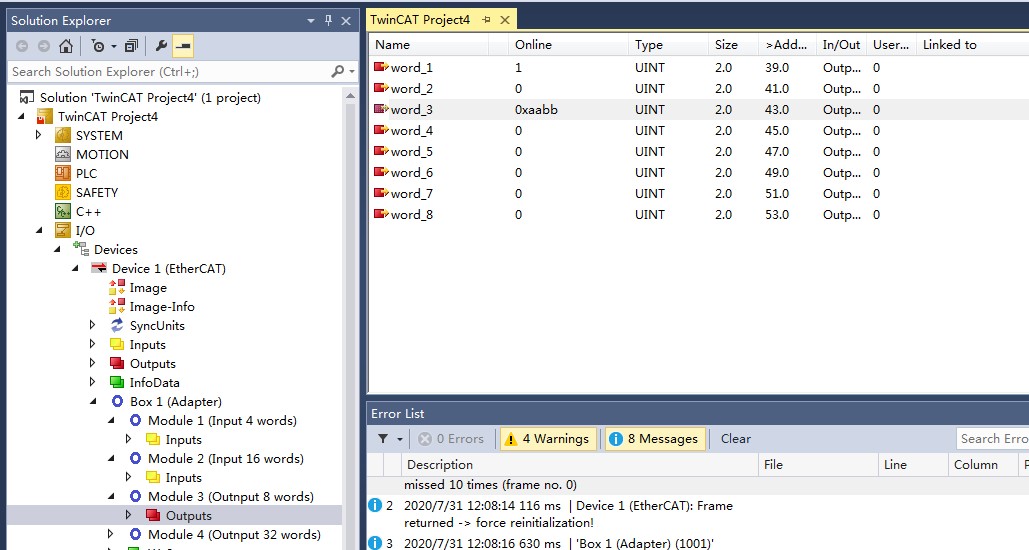Click the 0xaabb online value
This screenshot has width=1029, height=550.
536,110
